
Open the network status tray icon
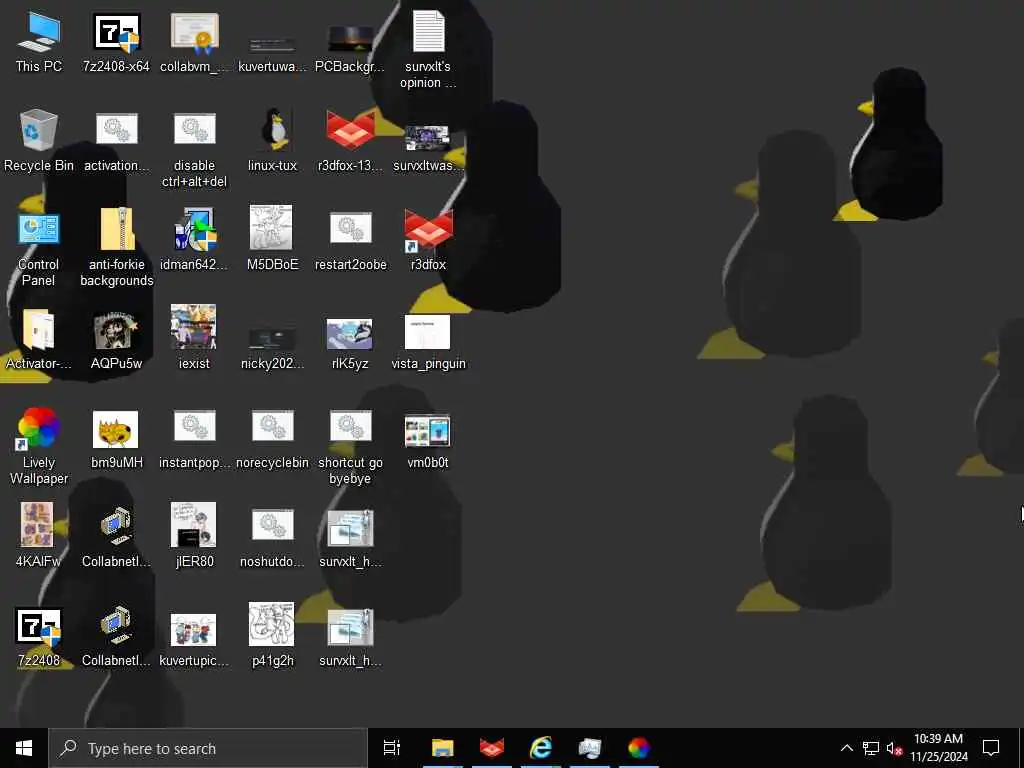click(x=871, y=748)
